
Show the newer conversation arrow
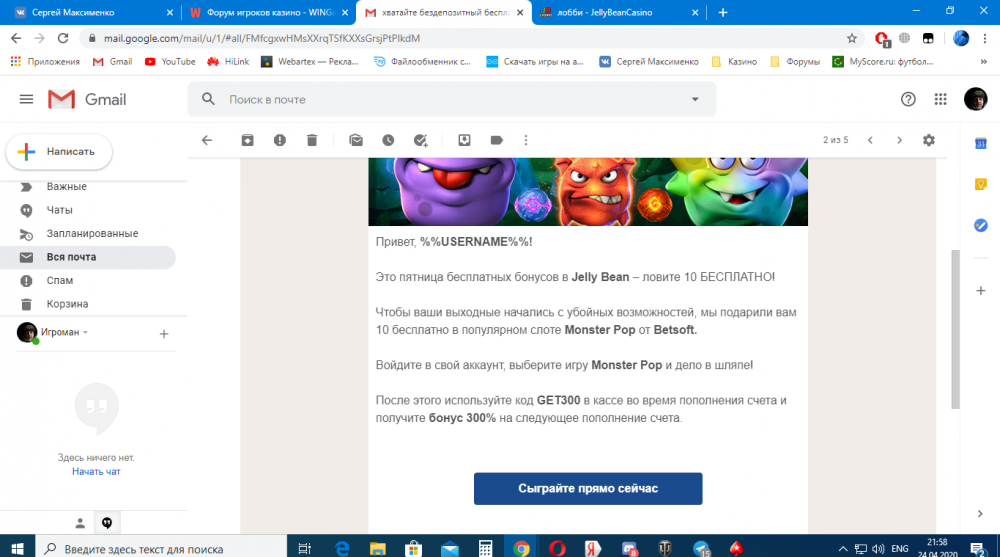click(870, 140)
